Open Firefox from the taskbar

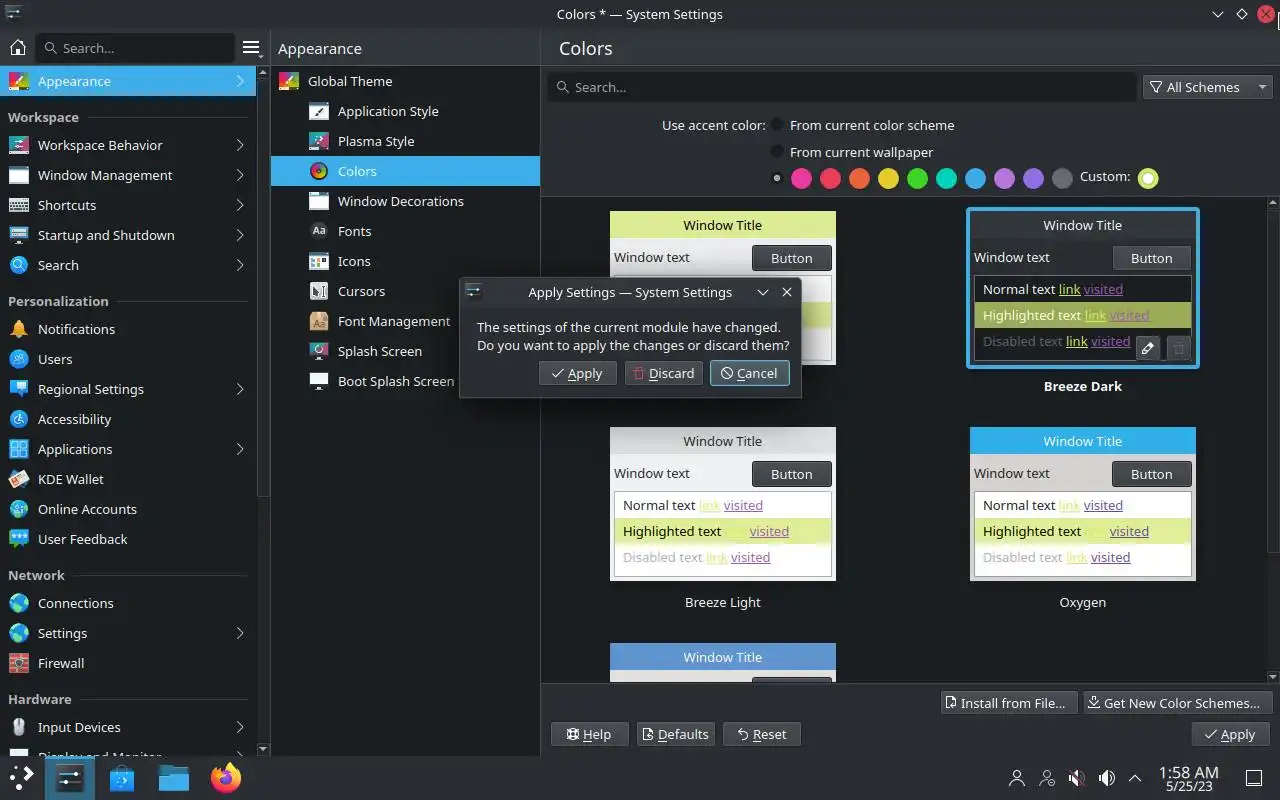[x=225, y=777]
